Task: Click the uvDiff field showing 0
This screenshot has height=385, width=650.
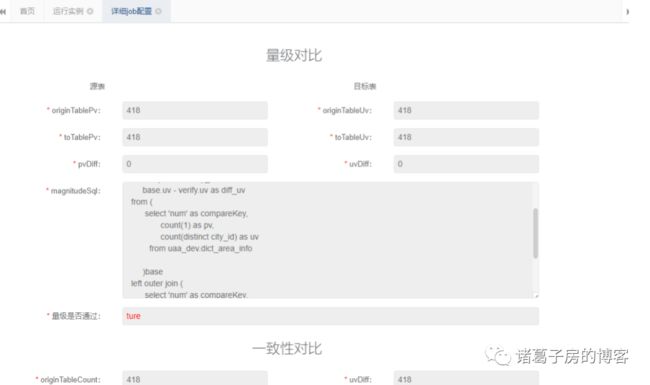Action: (x=466, y=164)
